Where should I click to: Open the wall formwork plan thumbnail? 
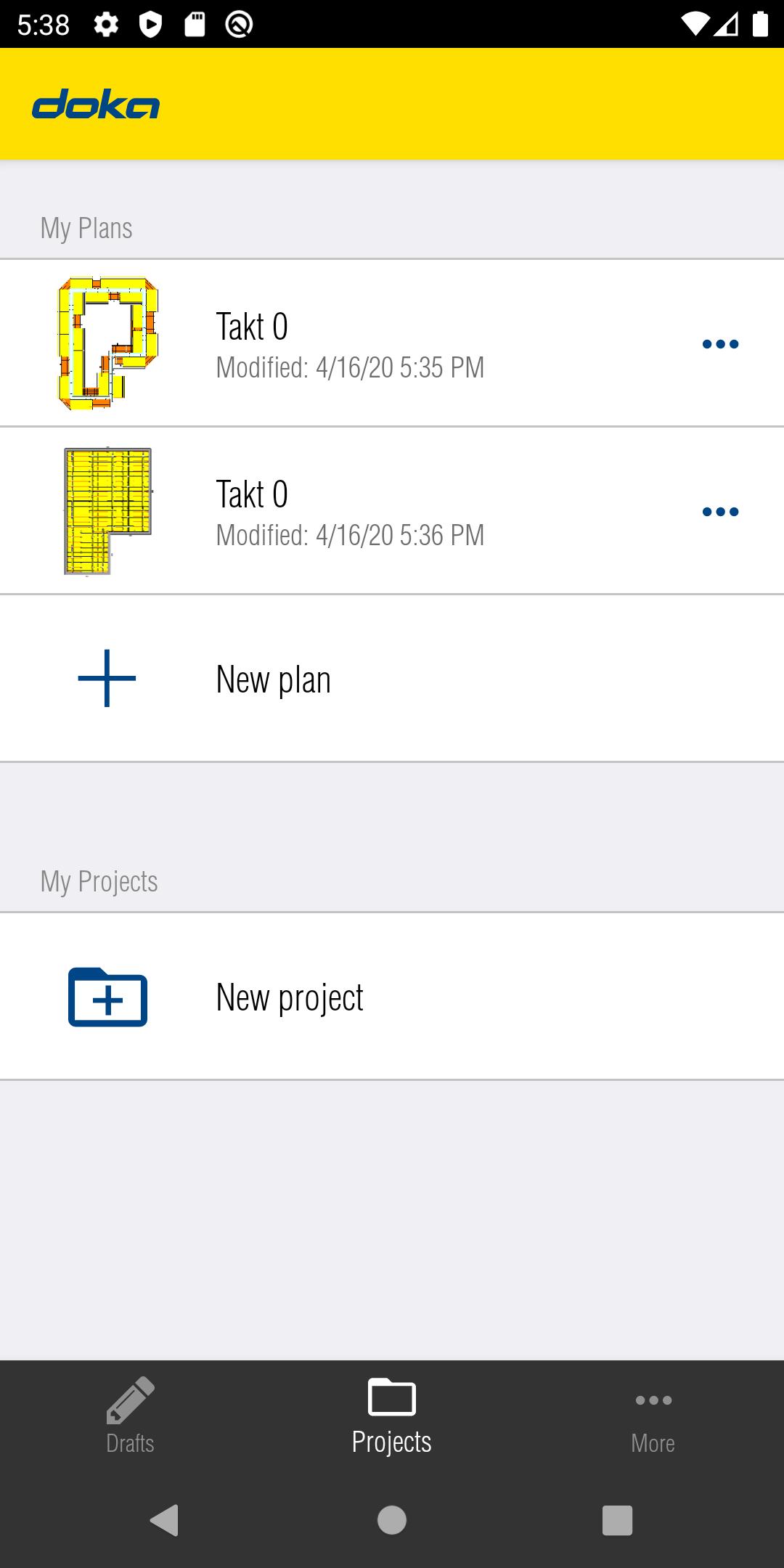tap(107, 343)
